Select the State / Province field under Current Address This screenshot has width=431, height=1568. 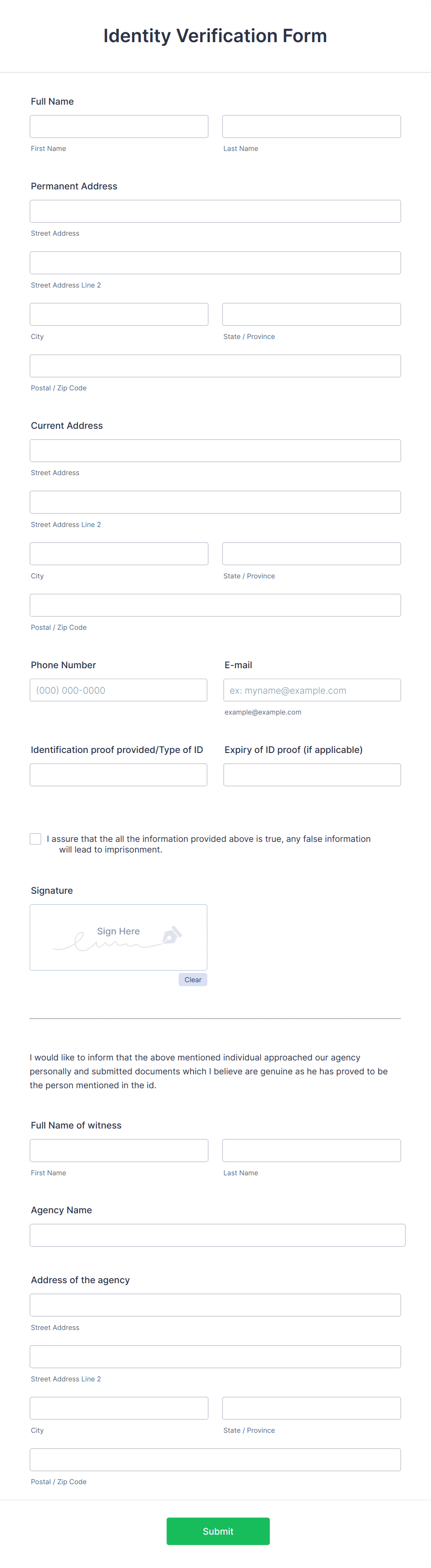point(312,553)
